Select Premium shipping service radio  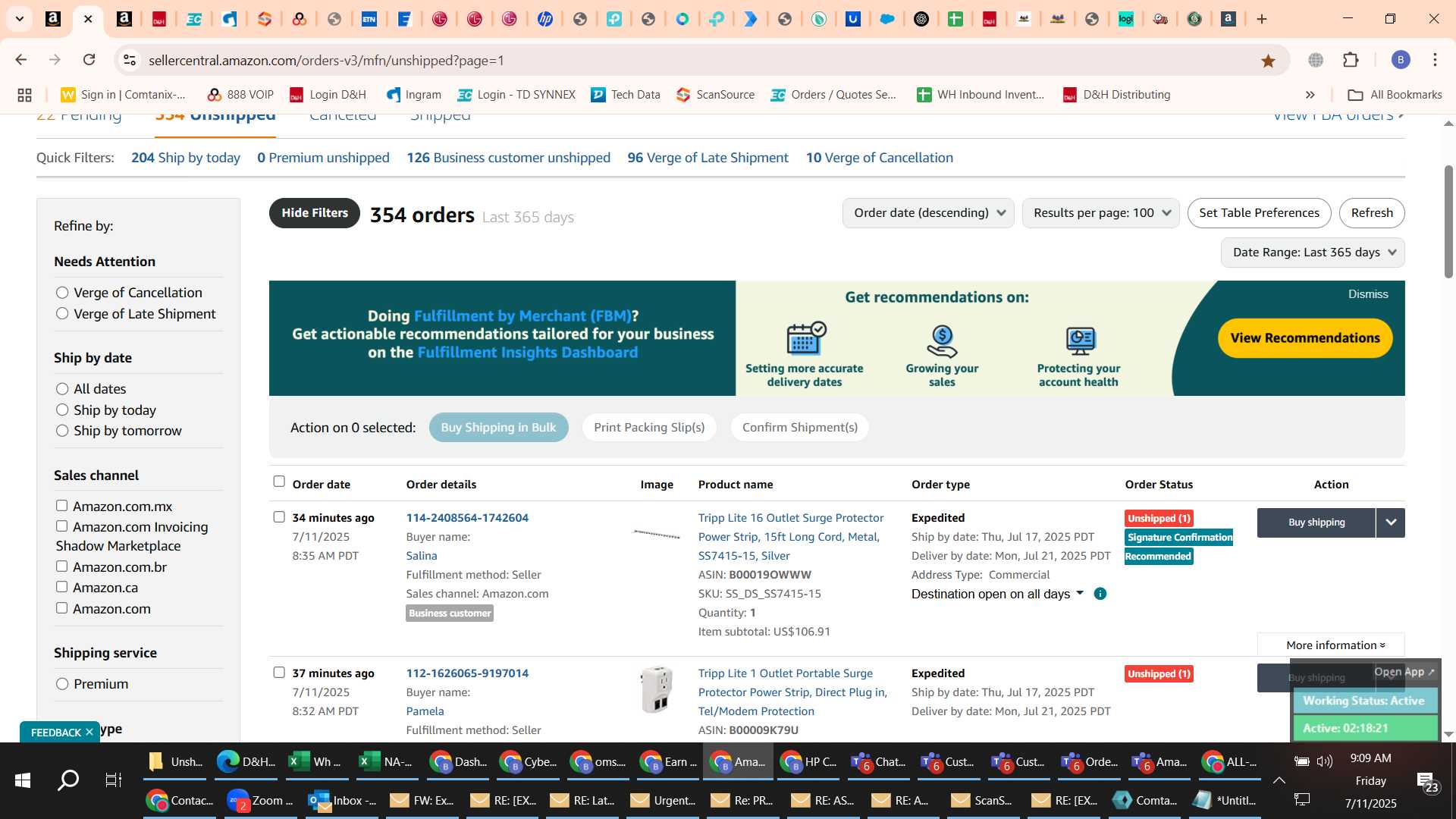coord(62,684)
